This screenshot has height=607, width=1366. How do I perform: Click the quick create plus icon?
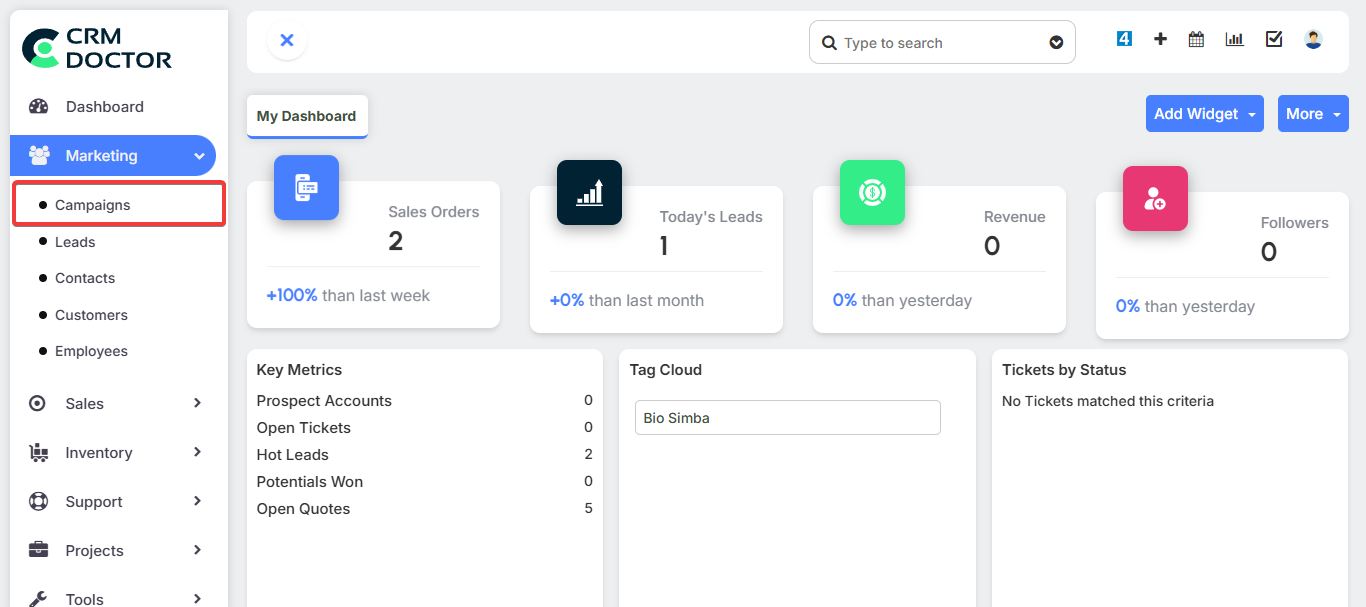click(x=1160, y=39)
